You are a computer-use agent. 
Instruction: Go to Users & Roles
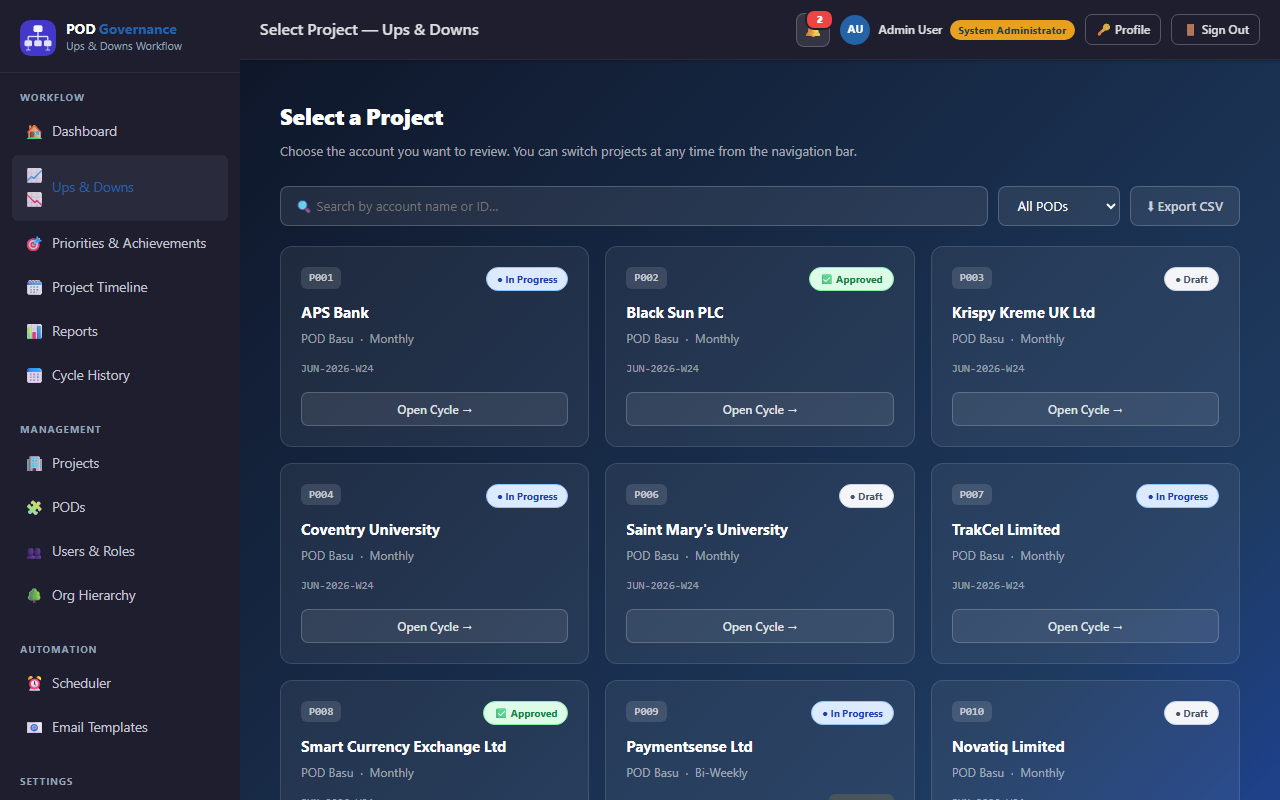(x=120, y=551)
